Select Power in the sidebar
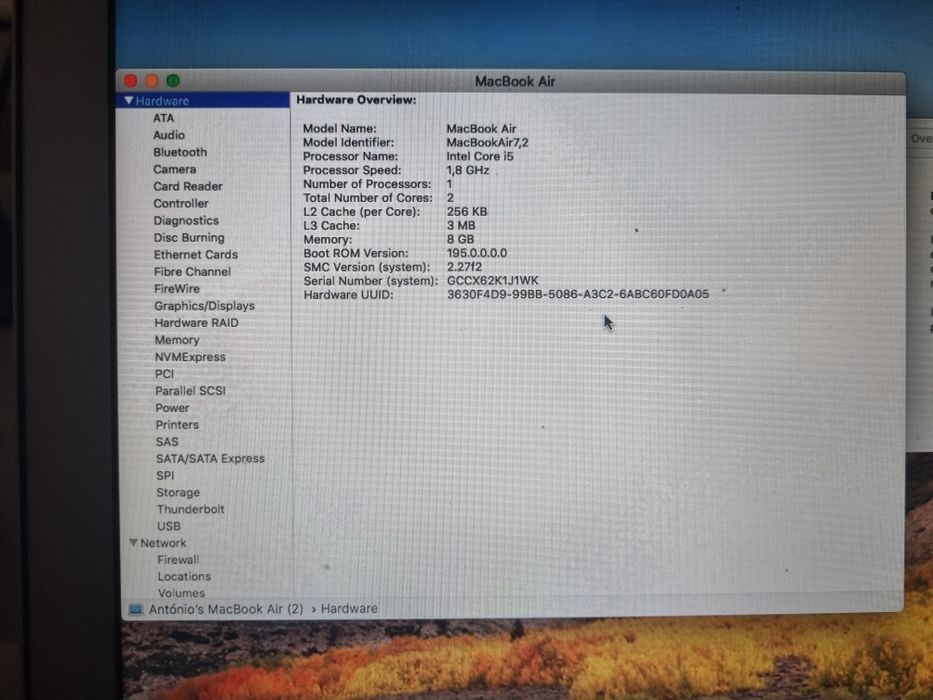 pyautogui.click(x=173, y=408)
